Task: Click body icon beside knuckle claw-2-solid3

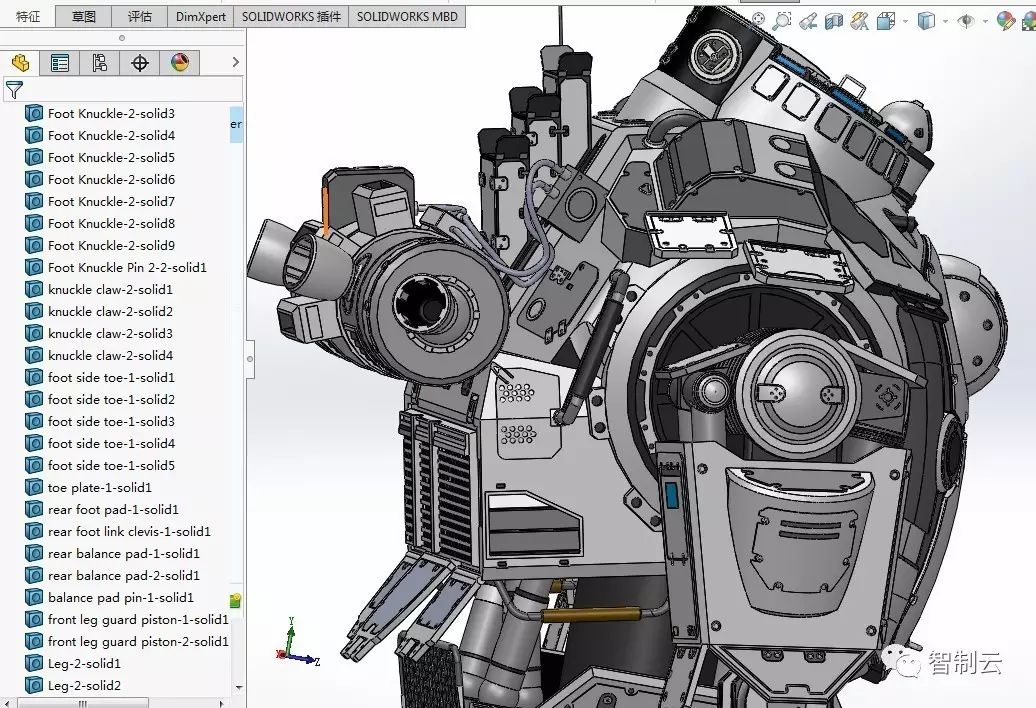Action: pos(34,334)
